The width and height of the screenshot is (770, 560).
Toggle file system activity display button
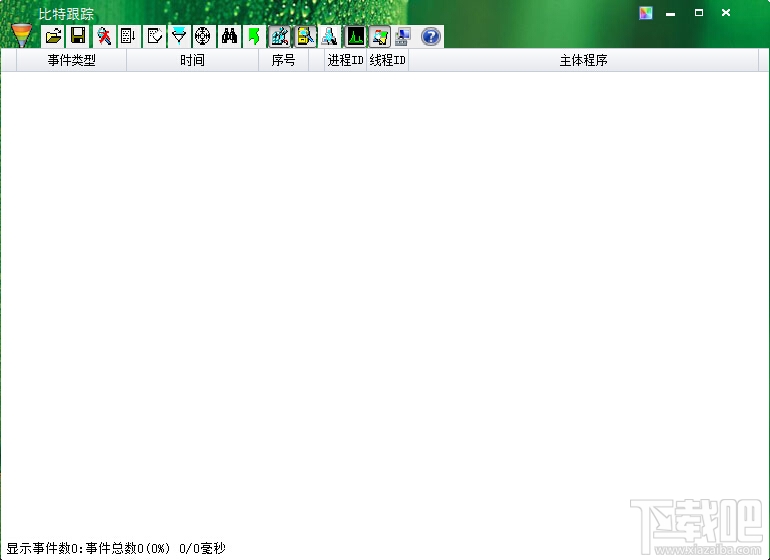(x=305, y=36)
